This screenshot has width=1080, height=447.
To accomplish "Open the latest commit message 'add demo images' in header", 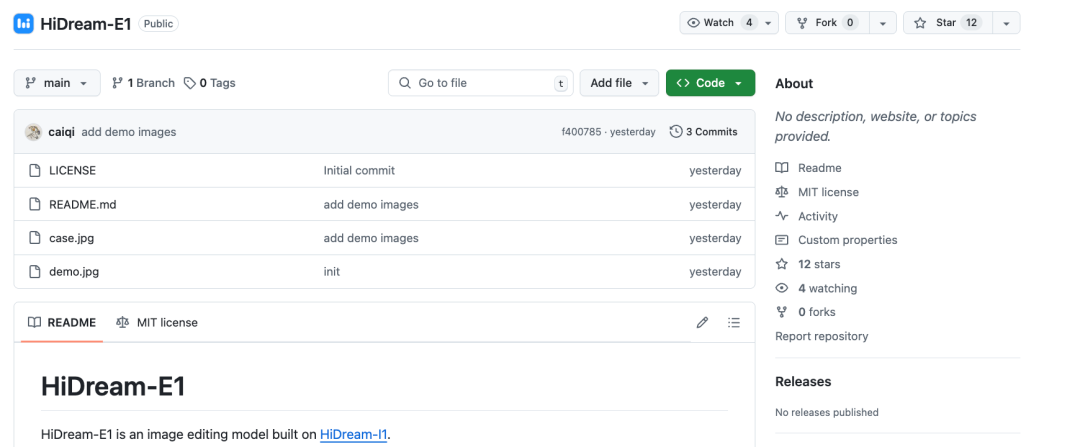I will point(129,132).
